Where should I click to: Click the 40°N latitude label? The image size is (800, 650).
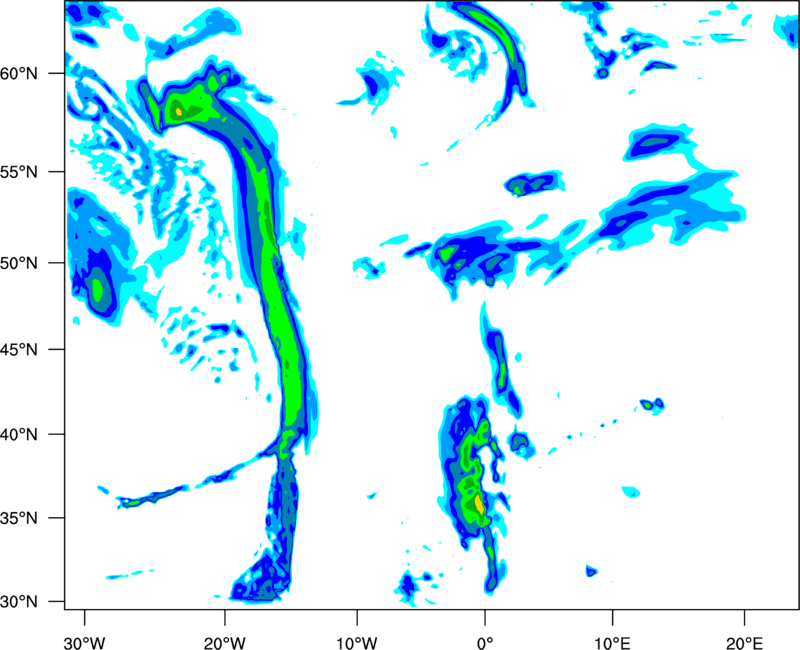point(19,435)
